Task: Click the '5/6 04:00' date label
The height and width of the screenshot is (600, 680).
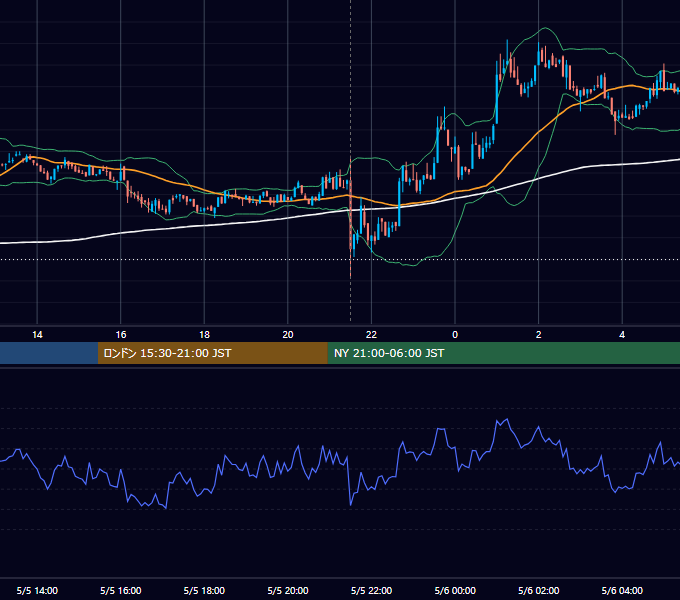Action: tap(622, 590)
